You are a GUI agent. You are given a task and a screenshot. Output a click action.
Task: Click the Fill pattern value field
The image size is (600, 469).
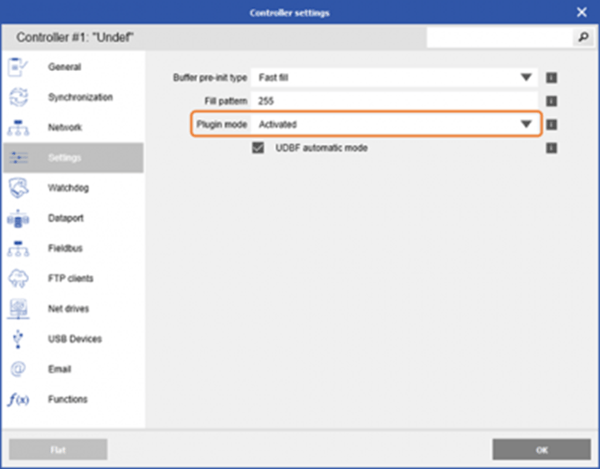394,101
